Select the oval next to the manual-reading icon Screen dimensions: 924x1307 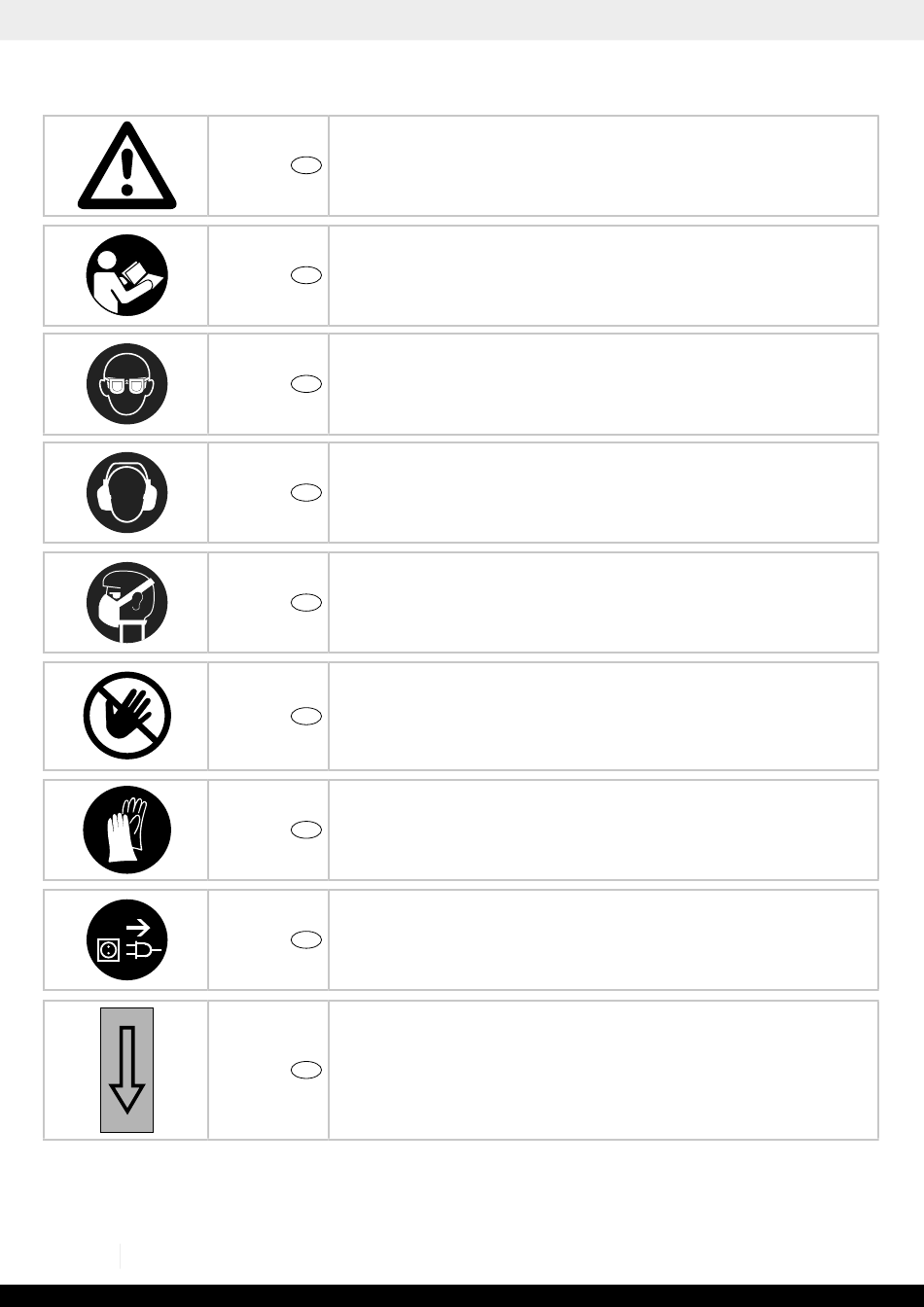pyautogui.click(x=305, y=275)
